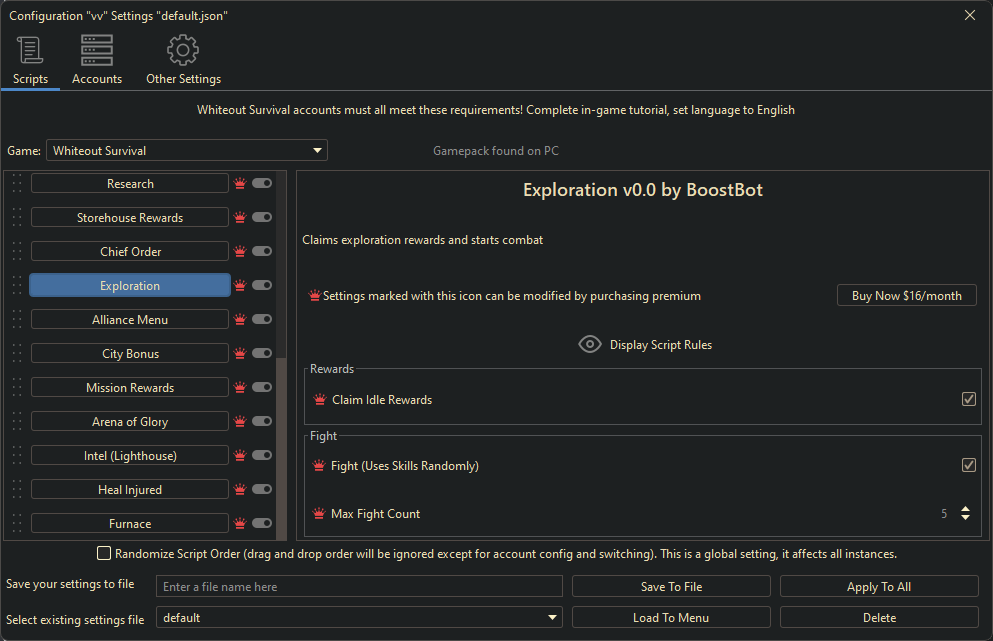This screenshot has width=993, height=641.
Task: Click the drag handle dots beside Mission Rewards
Action: pyautogui.click(x=17, y=387)
